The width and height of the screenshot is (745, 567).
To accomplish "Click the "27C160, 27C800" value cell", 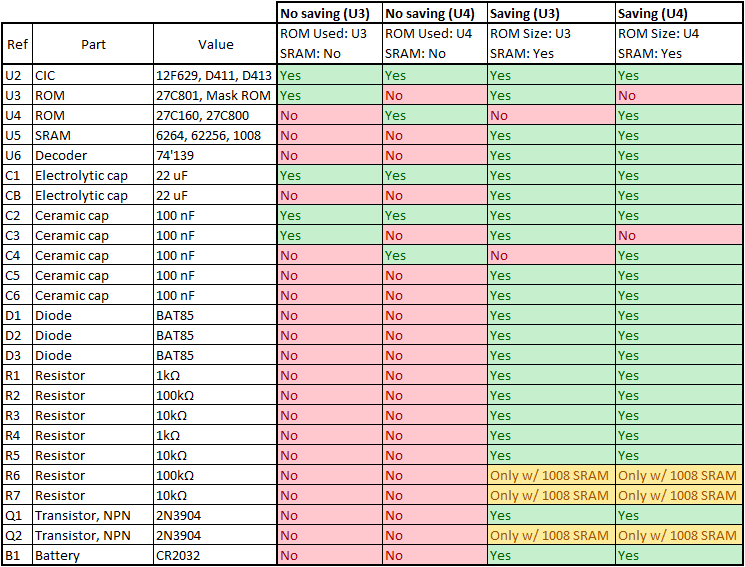I will coord(214,115).
